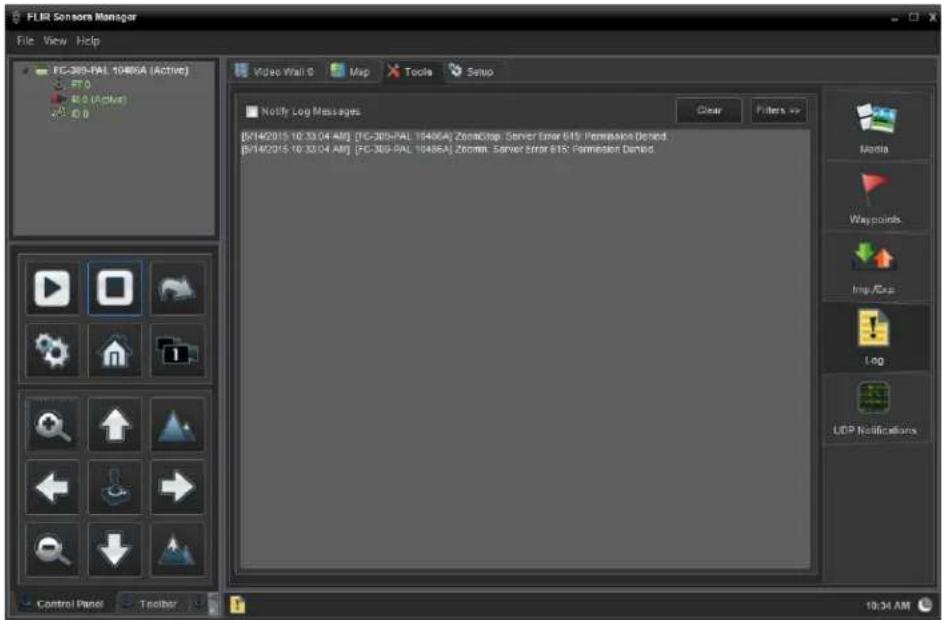Tilt camera up with the up arrow

[x=115, y=425]
